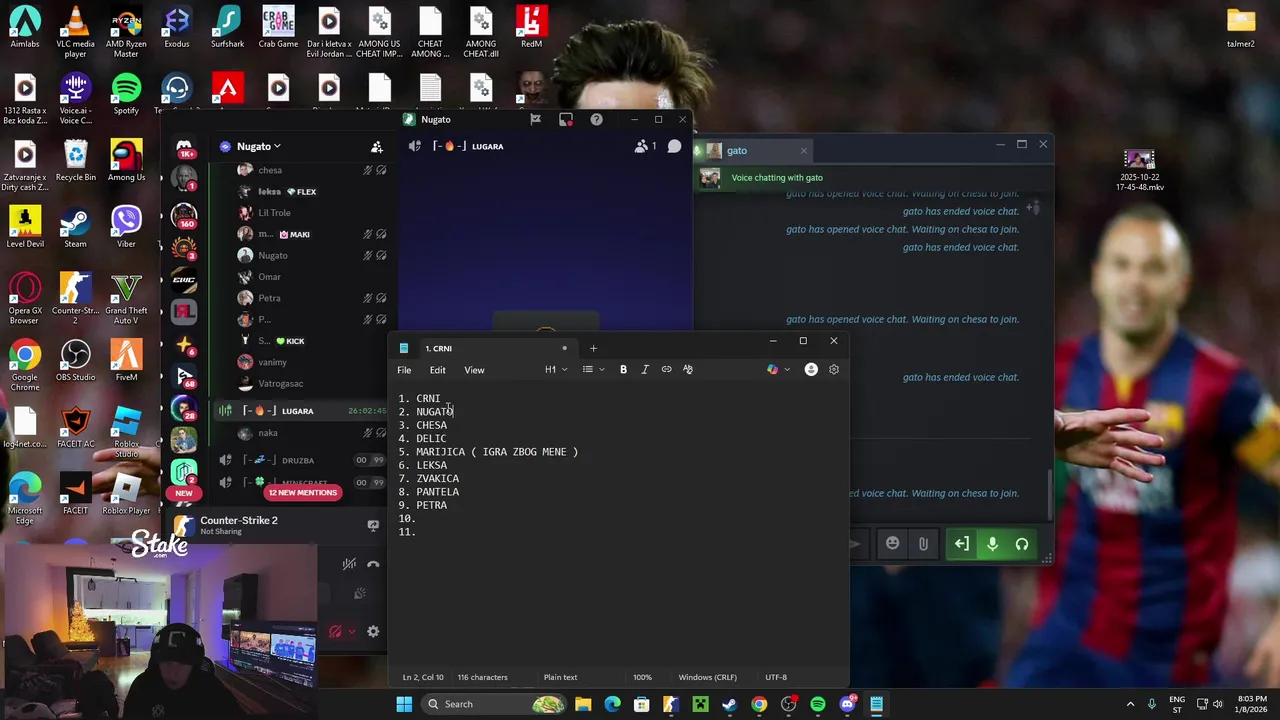Expand Notepad heading H1 dropdown
Viewport: 1280px width, 720px height.
(556, 370)
